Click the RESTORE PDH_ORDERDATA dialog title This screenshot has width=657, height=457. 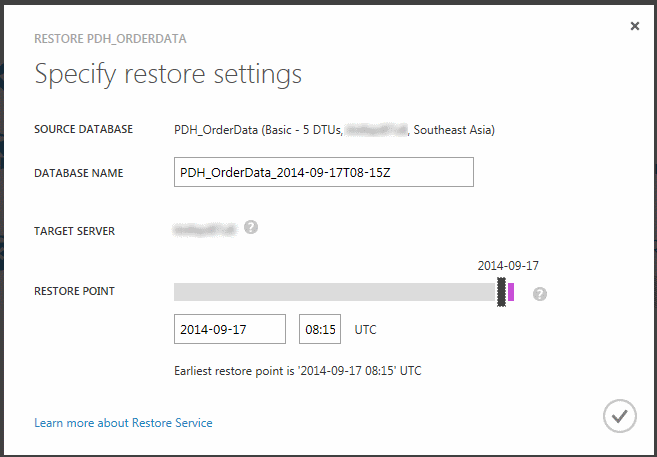click(x=110, y=39)
